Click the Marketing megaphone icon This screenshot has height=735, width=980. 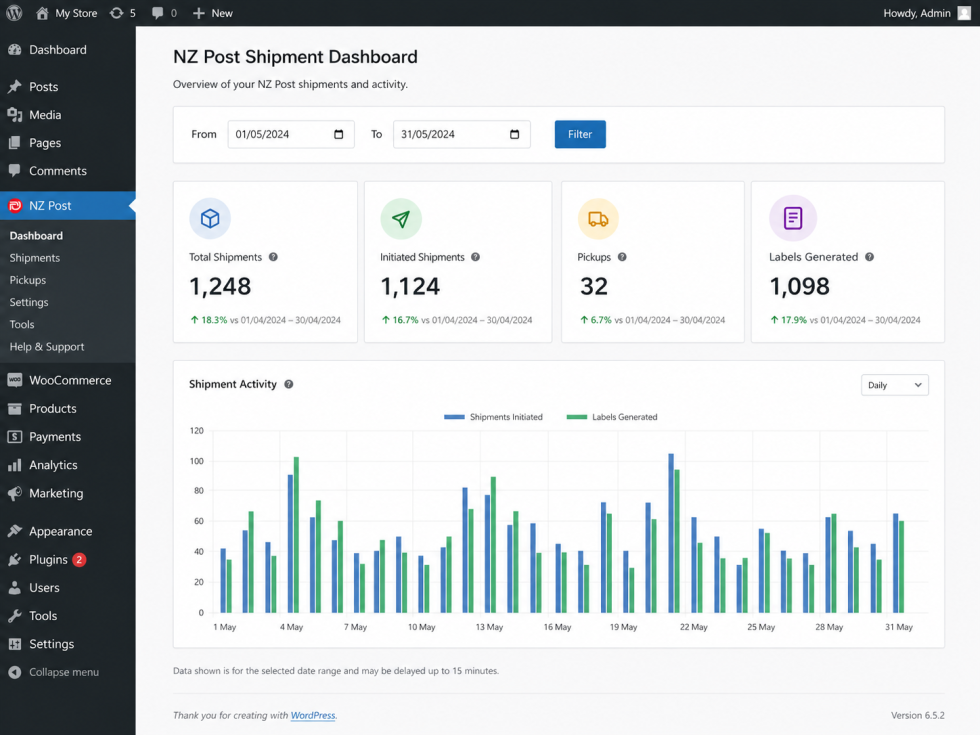15,493
